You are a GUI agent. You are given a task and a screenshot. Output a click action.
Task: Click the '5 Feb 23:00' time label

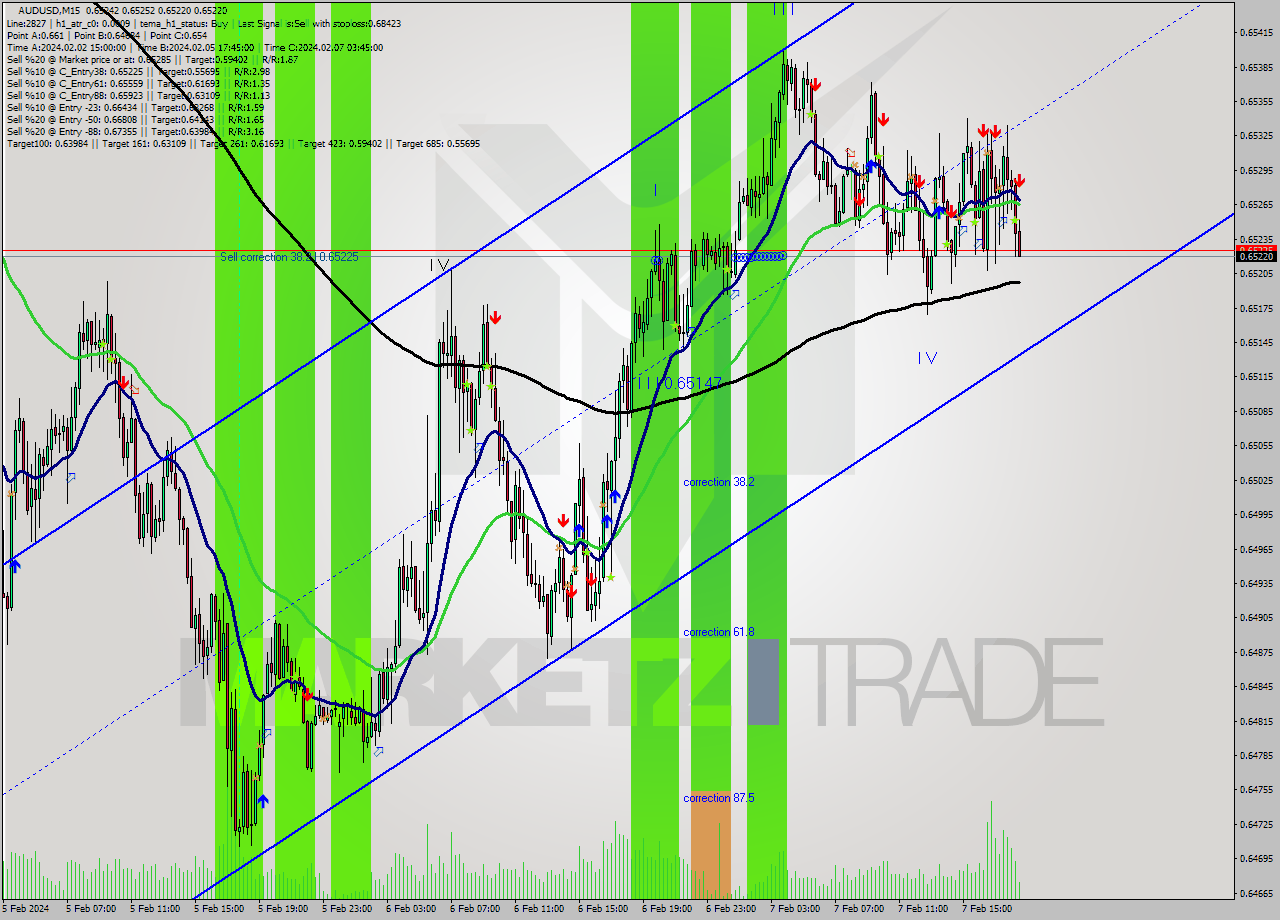tap(347, 909)
